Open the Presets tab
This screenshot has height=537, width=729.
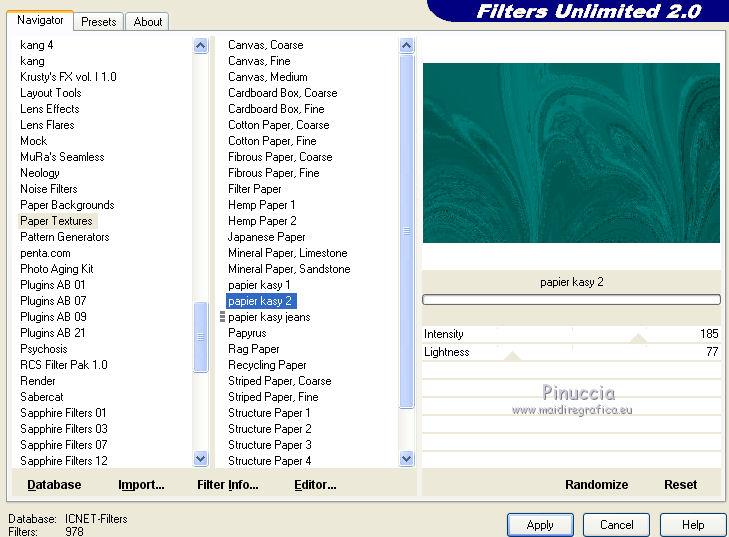(x=99, y=22)
